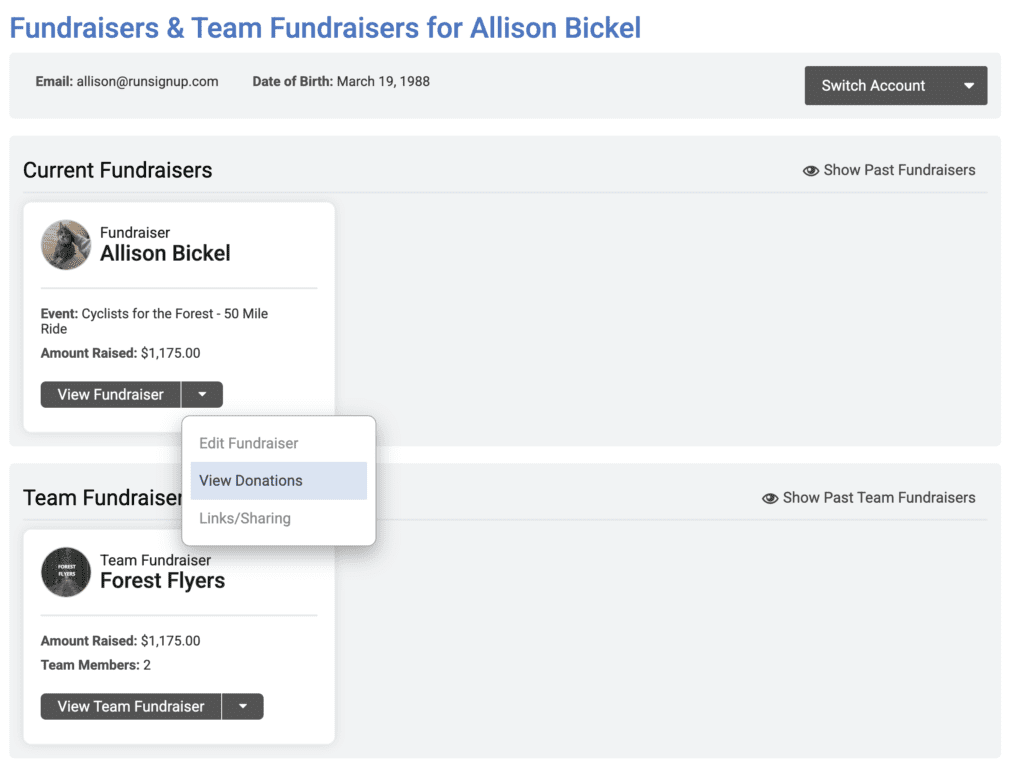Click the email allison@runsignup.com
The width and height of the screenshot is (1024, 779).
(x=148, y=82)
